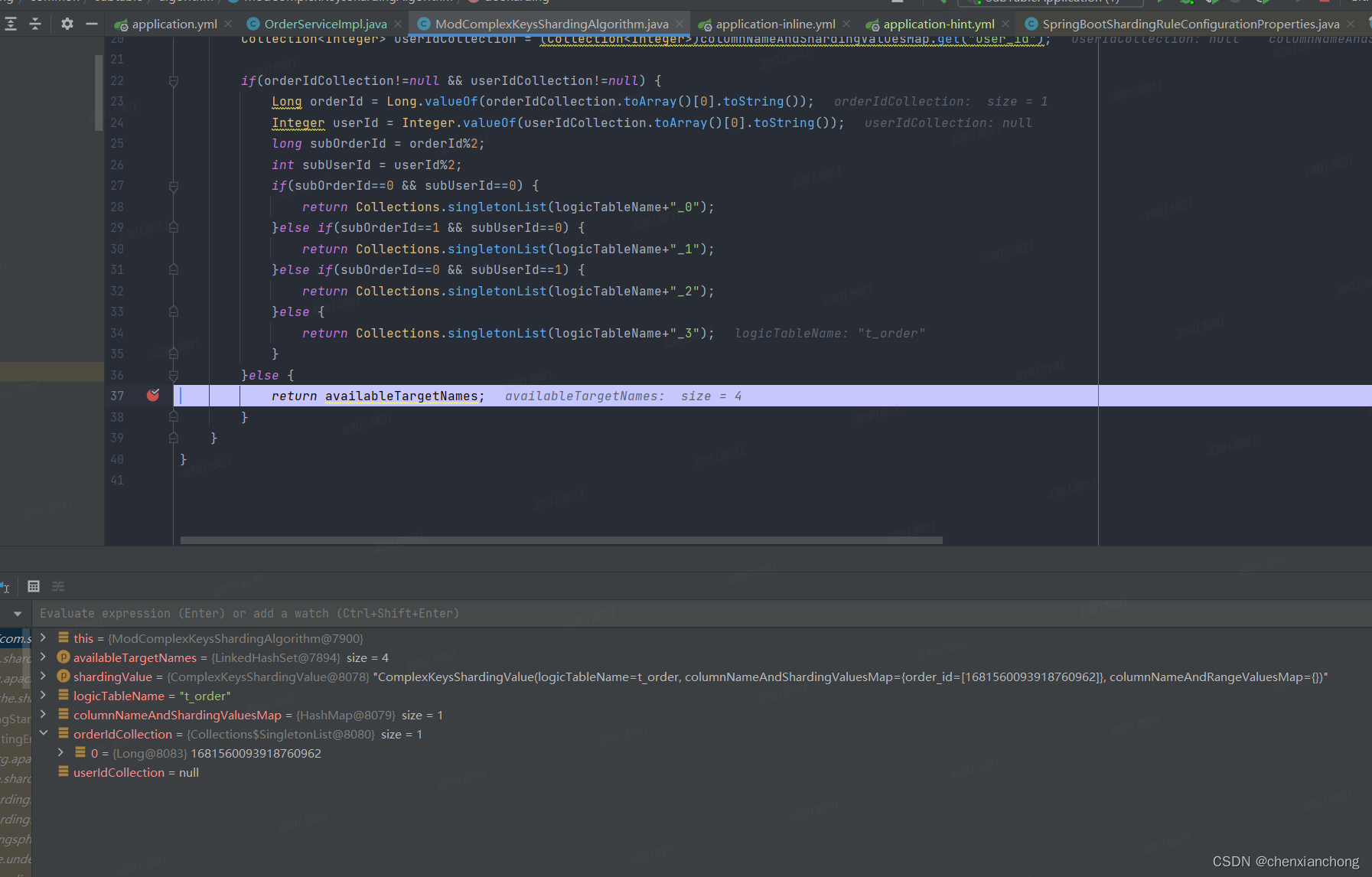Fold the else block at line 36

coord(174,376)
